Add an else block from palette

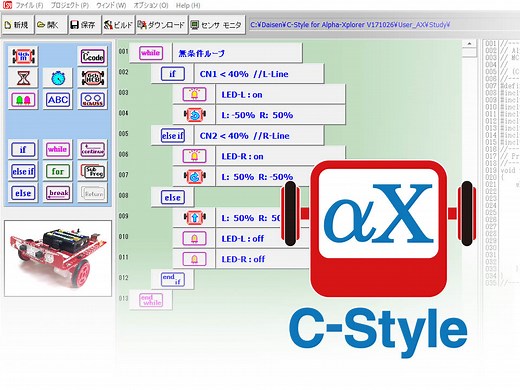23,193
